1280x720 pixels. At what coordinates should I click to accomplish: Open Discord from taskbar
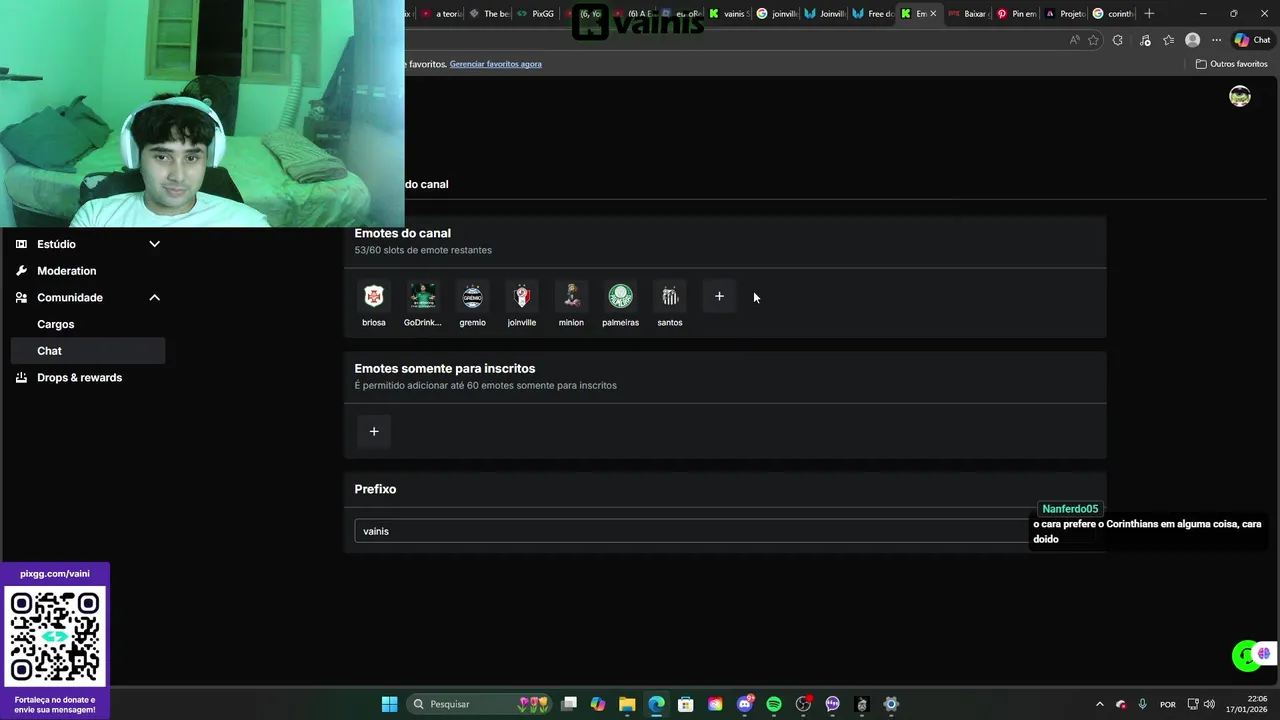pyautogui.click(x=745, y=704)
